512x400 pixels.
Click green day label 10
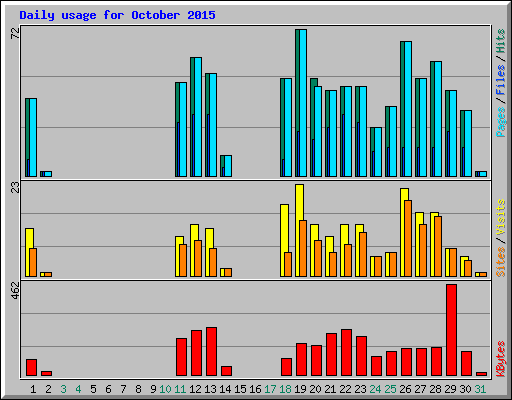pyautogui.click(x=165, y=389)
